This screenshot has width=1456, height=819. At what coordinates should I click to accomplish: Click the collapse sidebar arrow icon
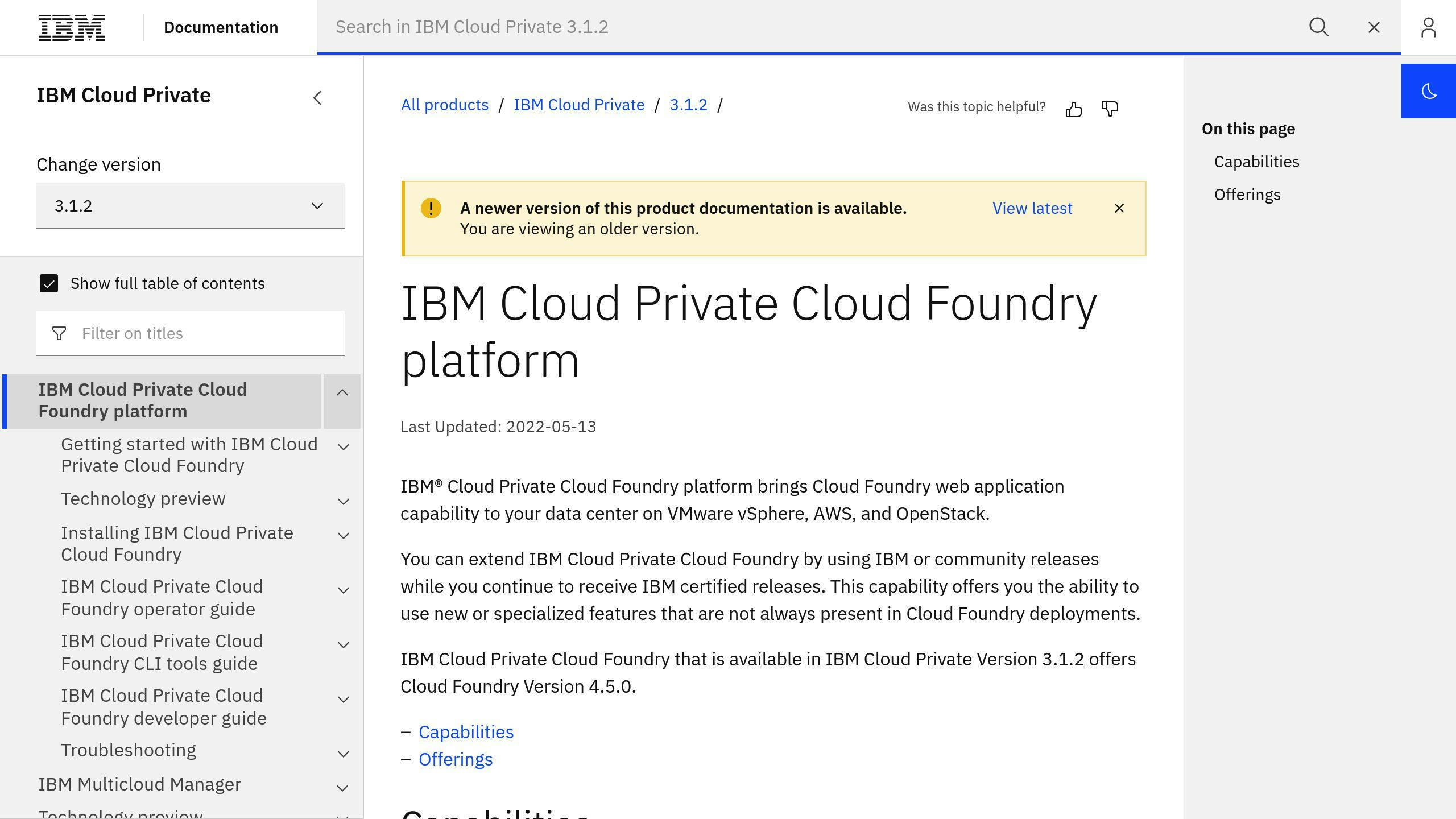pyautogui.click(x=317, y=97)
